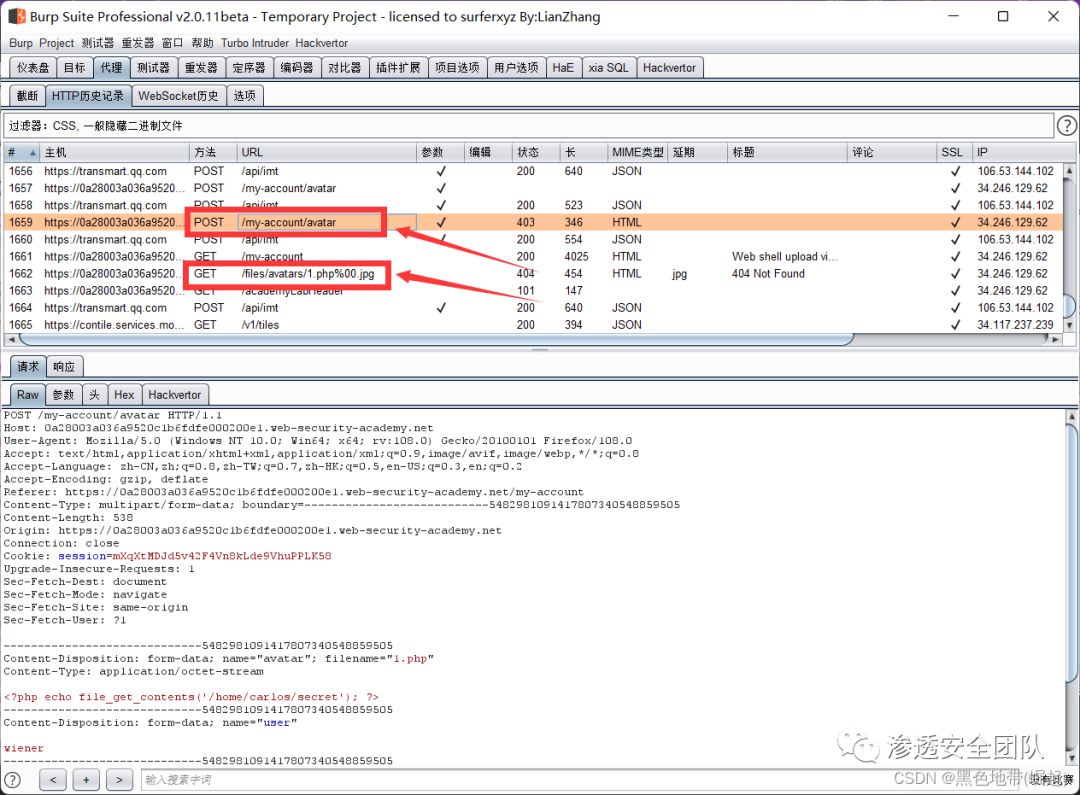Sort by the 方法 column header

213,152
